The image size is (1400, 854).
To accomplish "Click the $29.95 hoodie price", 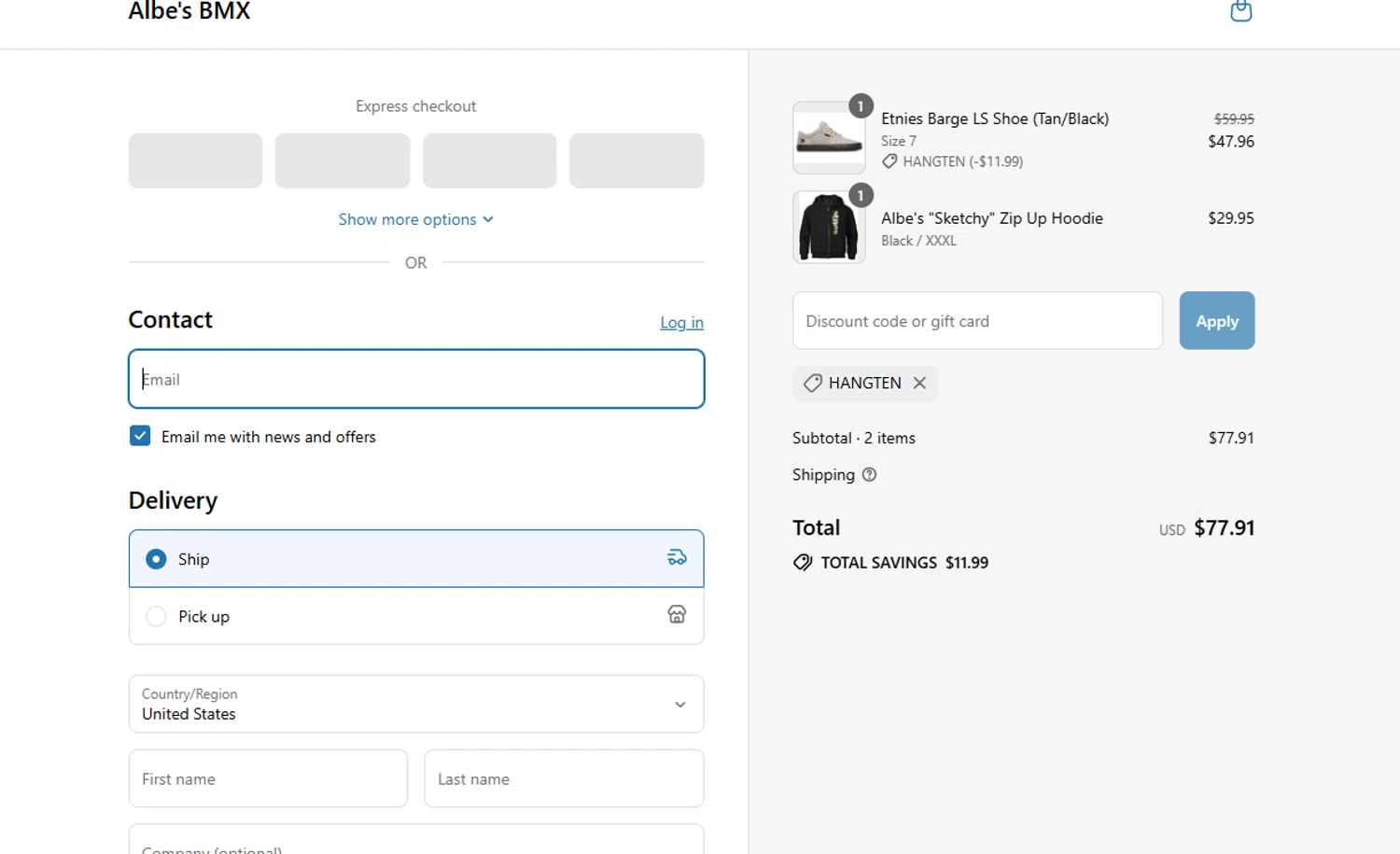I will point(1231,217).
